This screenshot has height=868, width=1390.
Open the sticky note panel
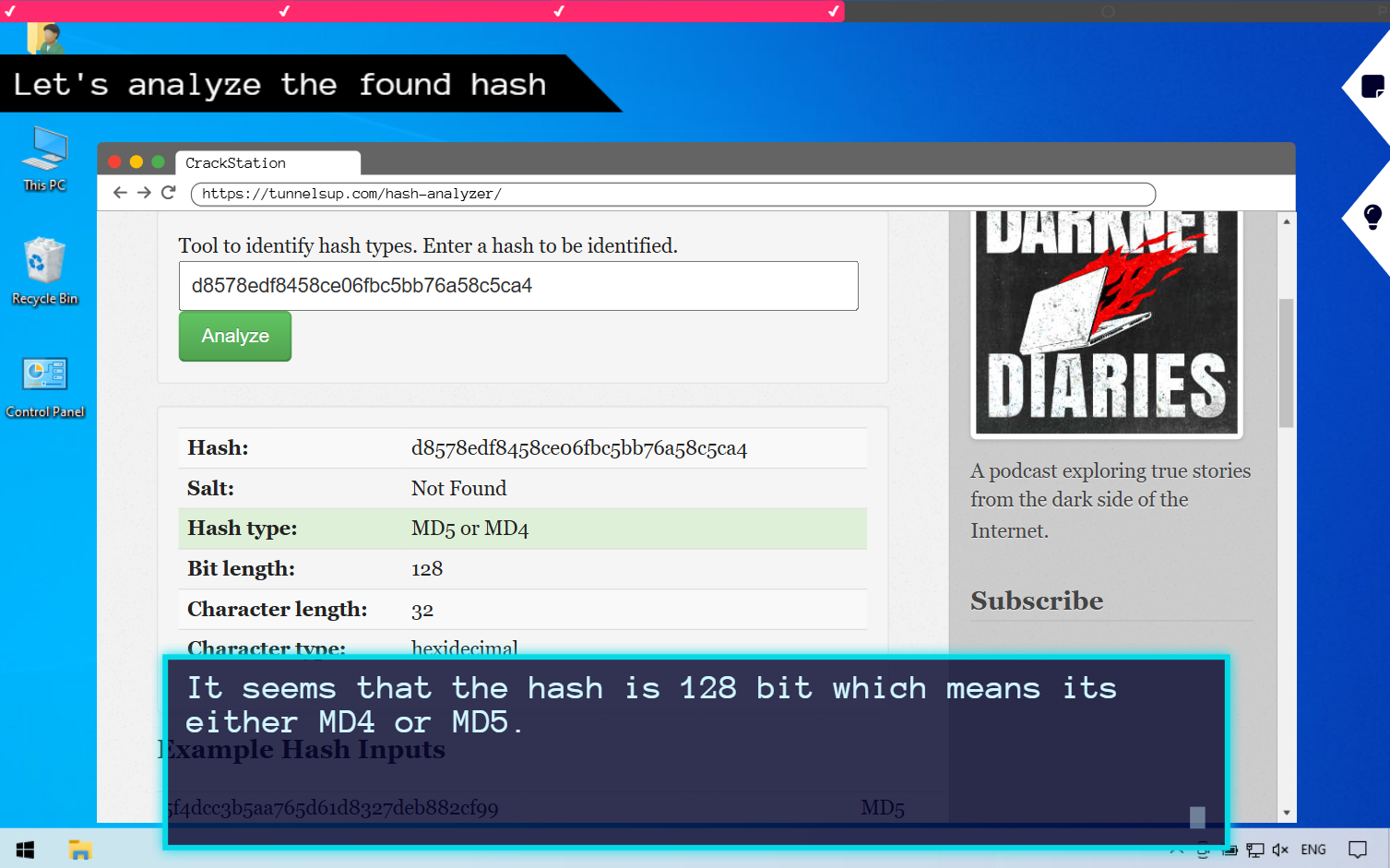[1372, 87]
